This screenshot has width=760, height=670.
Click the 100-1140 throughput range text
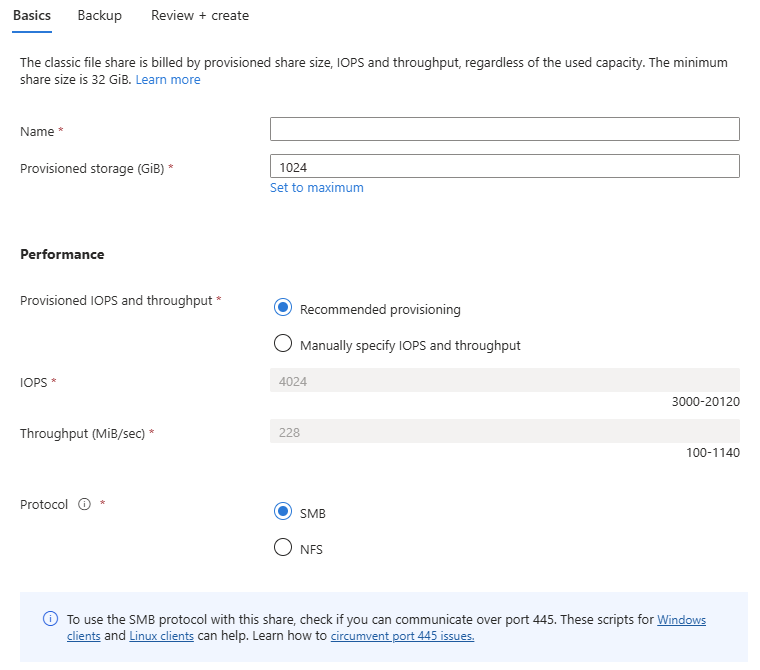(x=712, y=453)
